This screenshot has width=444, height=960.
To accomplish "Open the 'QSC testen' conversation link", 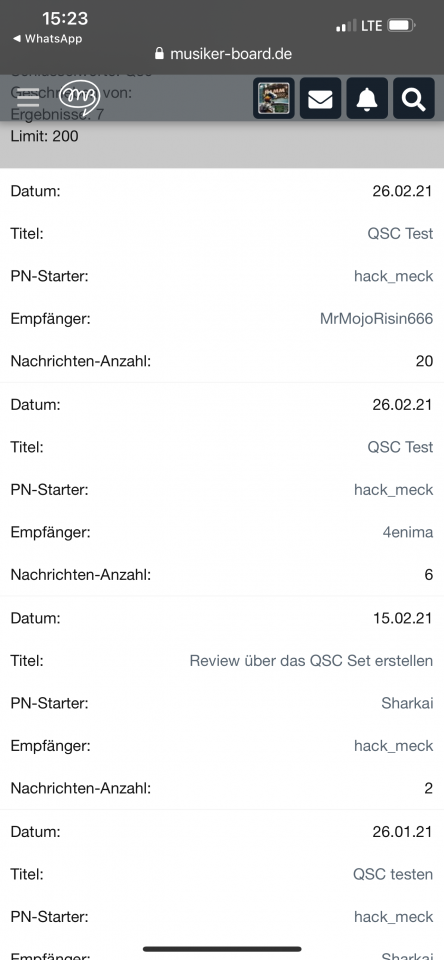I will [x=393, y=874].
